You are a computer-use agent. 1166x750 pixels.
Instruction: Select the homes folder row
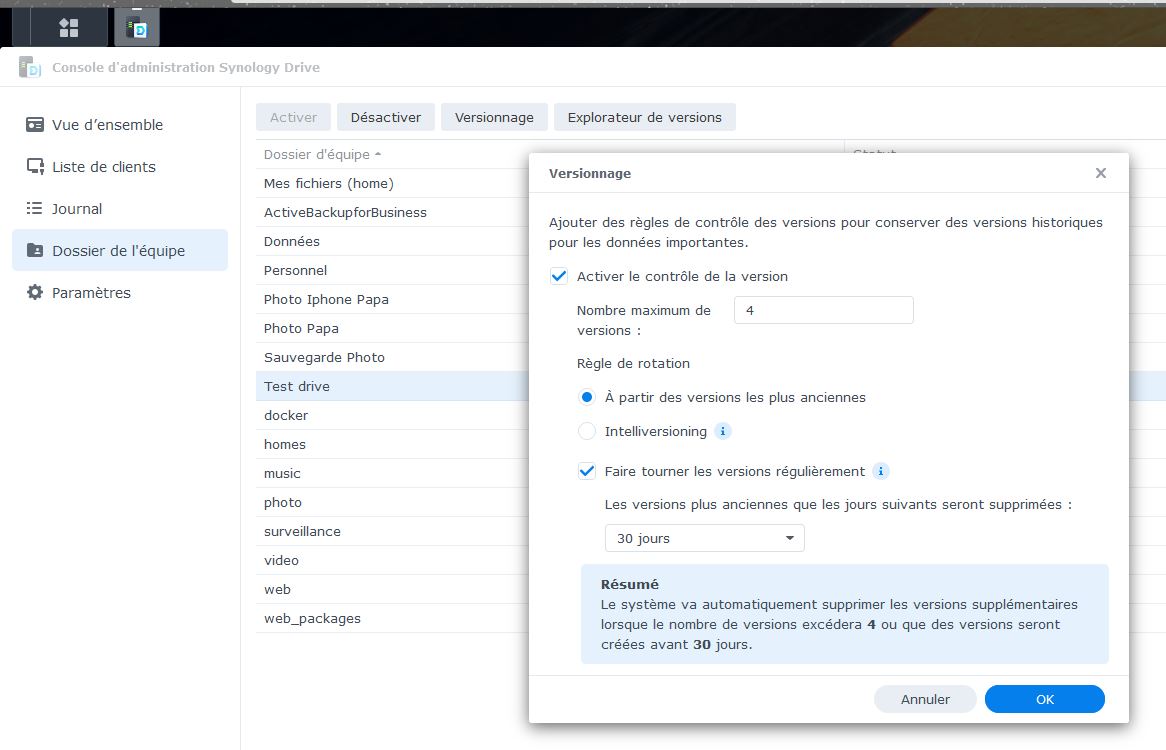tap(393, 444)
